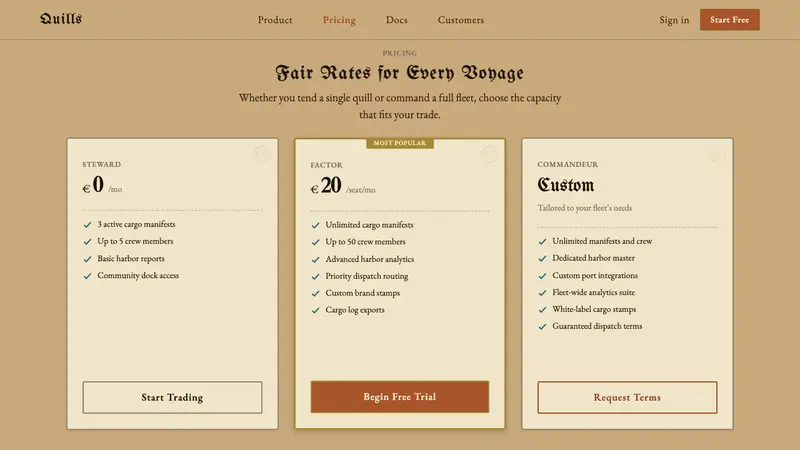Viewport: 800px width, 450px height.
Task: Click the checkmark beside Cargo log exports
Action: pyautogui.click(x=315, y=310)
